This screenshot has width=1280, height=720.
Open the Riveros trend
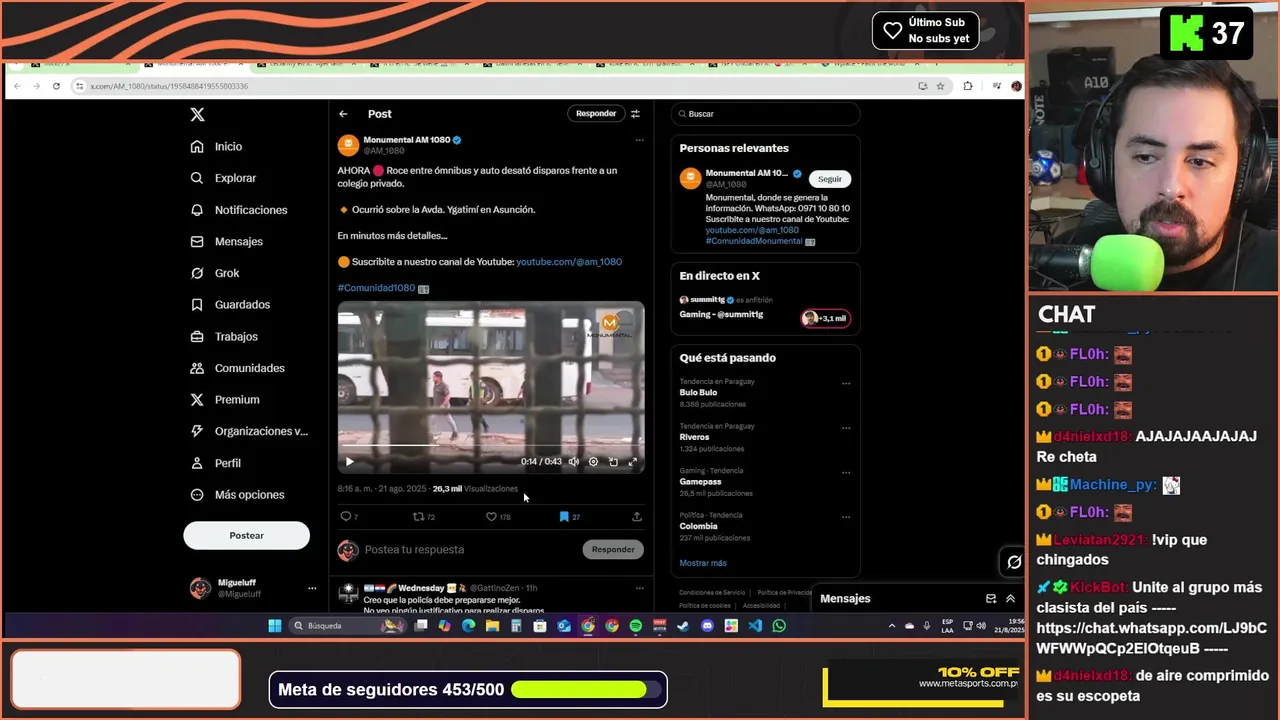pyautogui.click(x=694, y=437)
